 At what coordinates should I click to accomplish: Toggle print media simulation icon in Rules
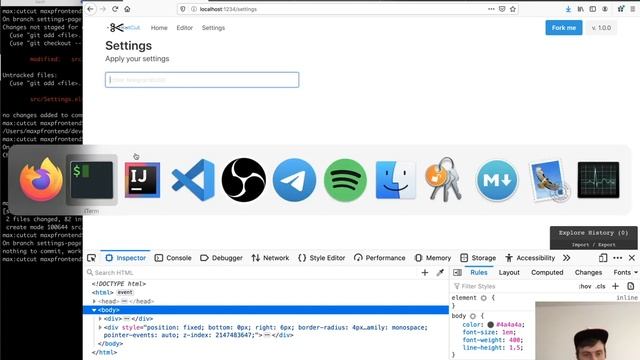[631, 286]
